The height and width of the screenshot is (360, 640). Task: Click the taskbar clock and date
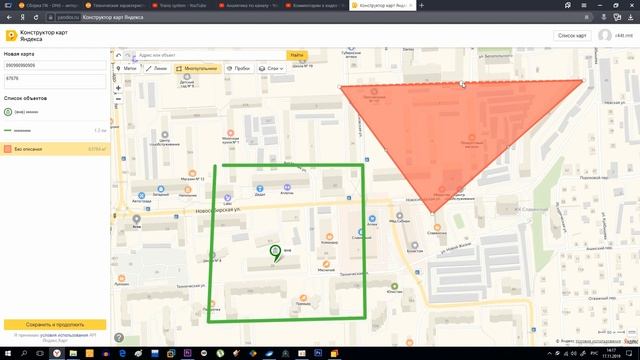coord(611,353)
